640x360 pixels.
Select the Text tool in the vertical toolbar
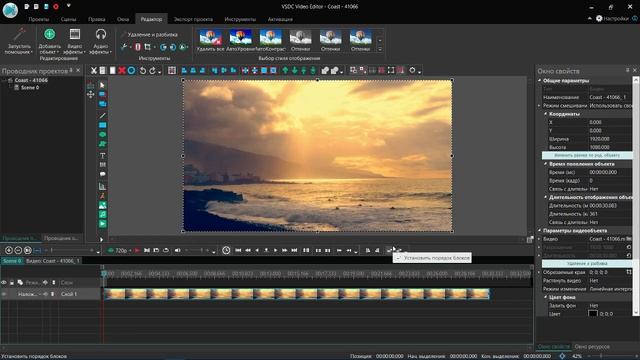(102, 156)
